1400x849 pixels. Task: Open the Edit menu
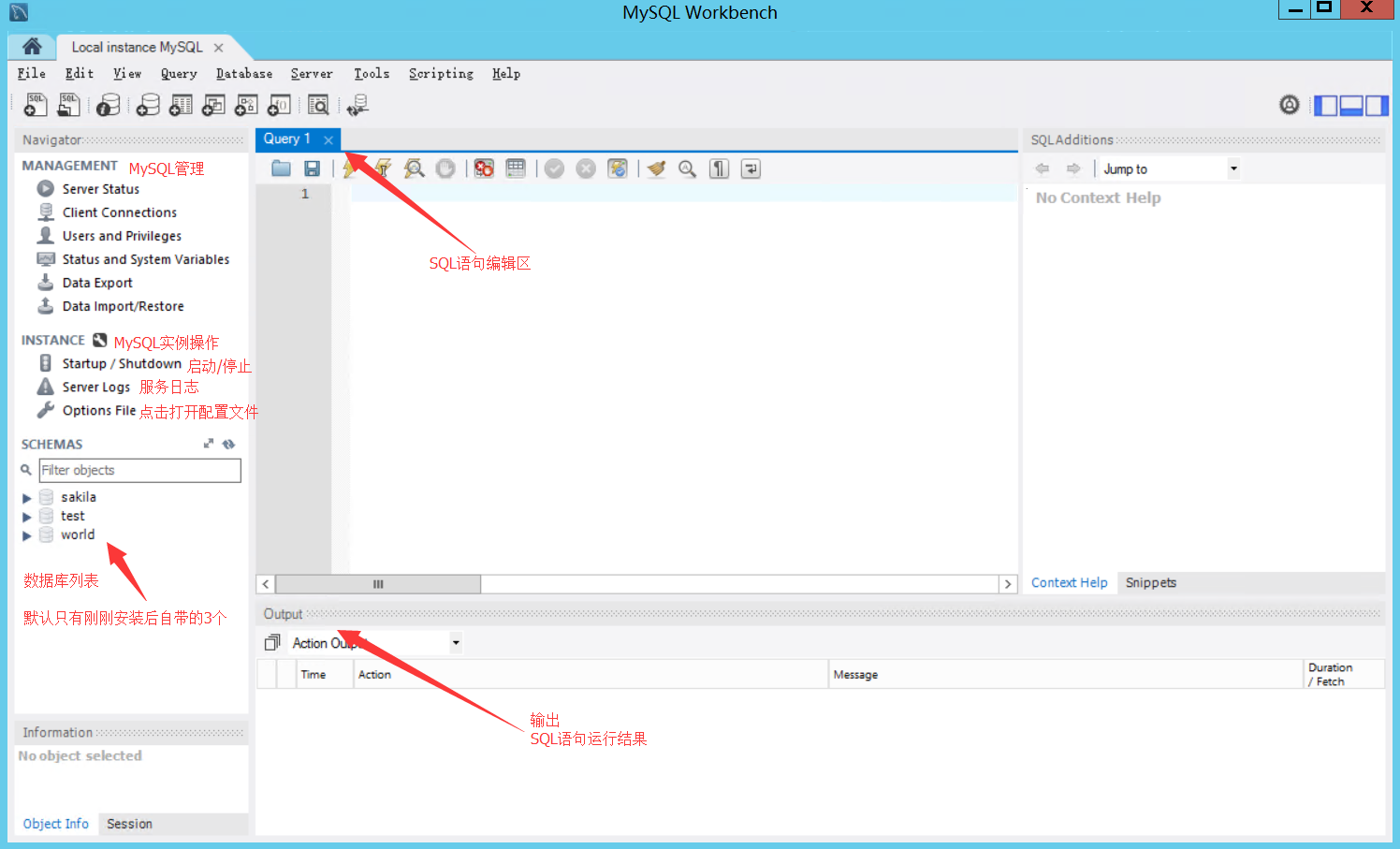[x=79, y=73]
